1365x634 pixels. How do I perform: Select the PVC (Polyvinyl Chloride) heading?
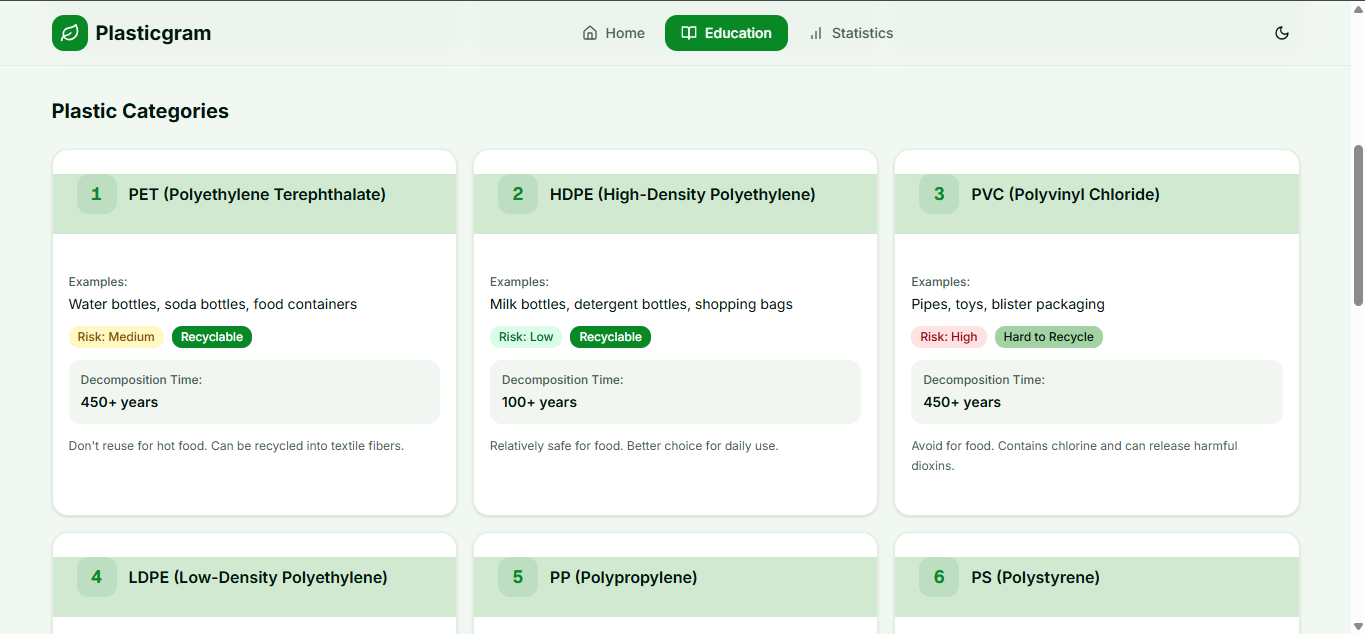[x=1065, y=195]
